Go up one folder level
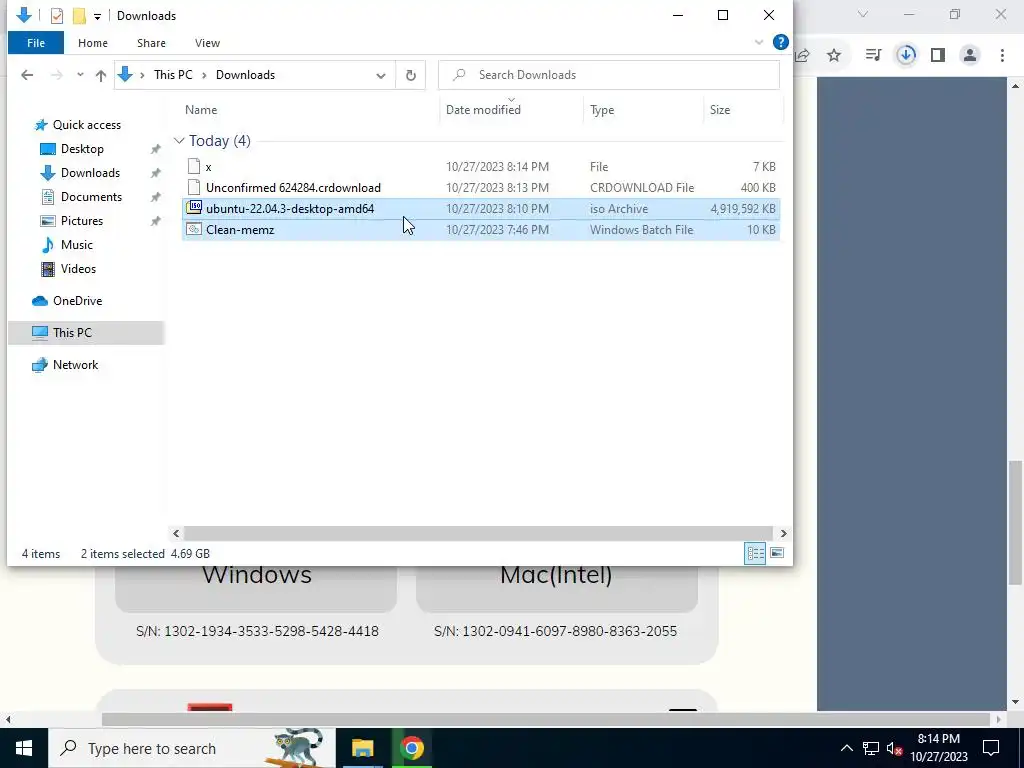 tap(101, 75)
